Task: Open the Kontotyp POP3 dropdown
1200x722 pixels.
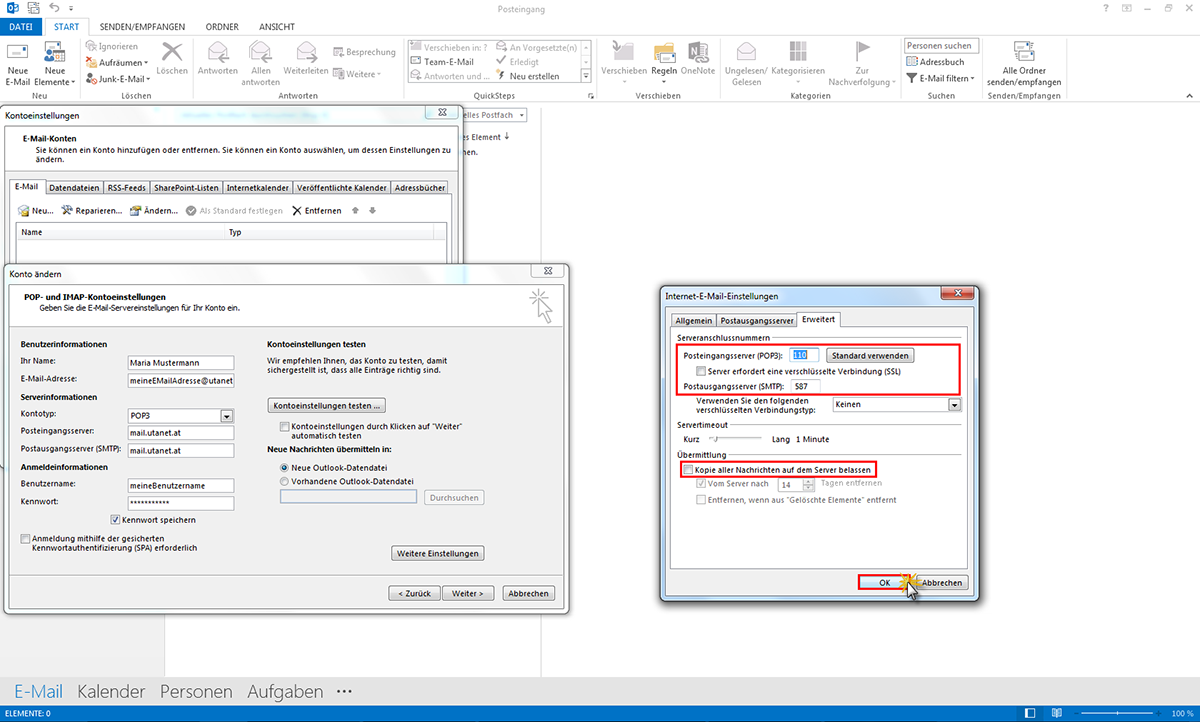Action: 226,416
